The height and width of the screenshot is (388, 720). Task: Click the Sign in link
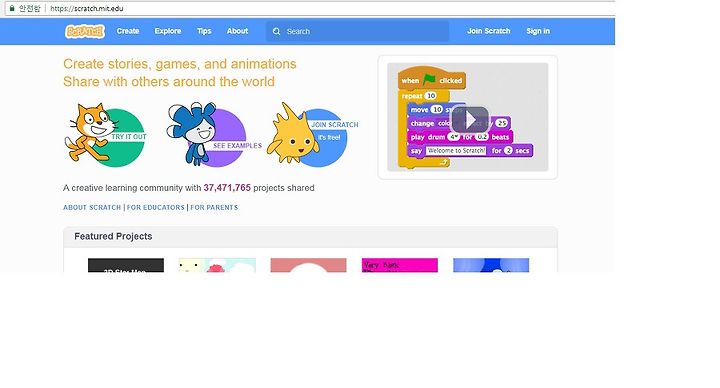538,31
